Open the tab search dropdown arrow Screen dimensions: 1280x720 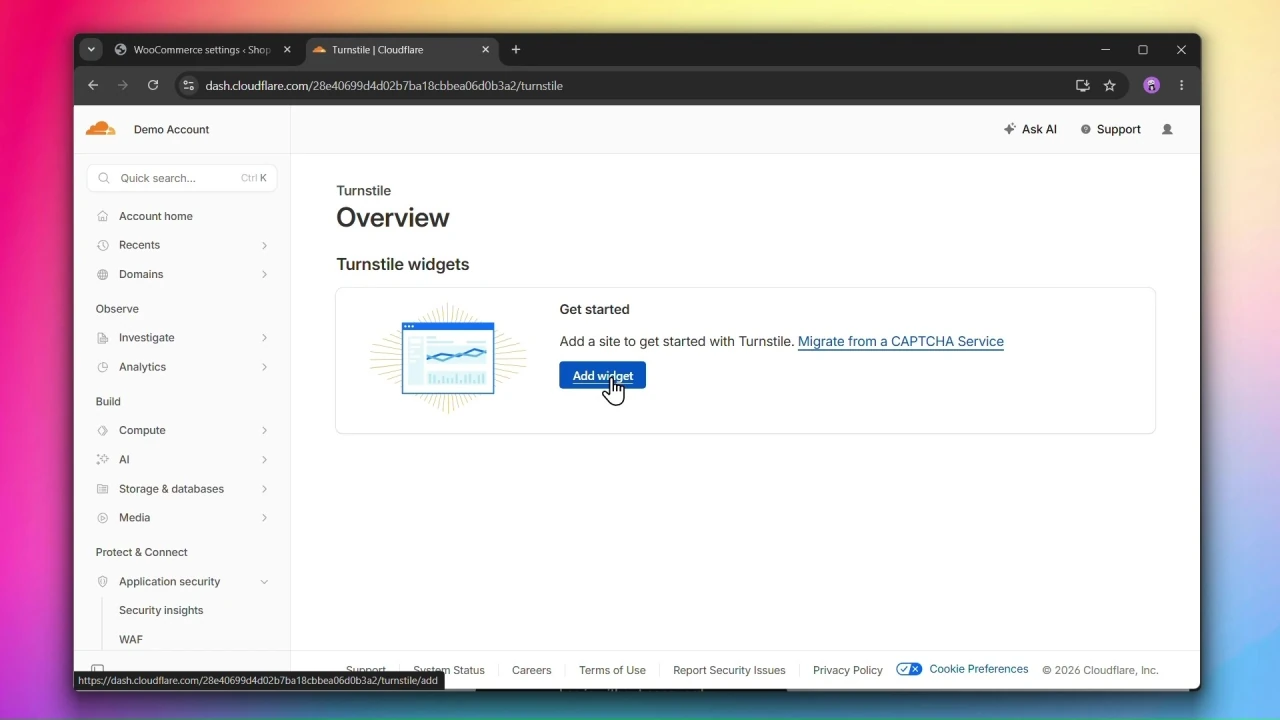click(91, 49)
